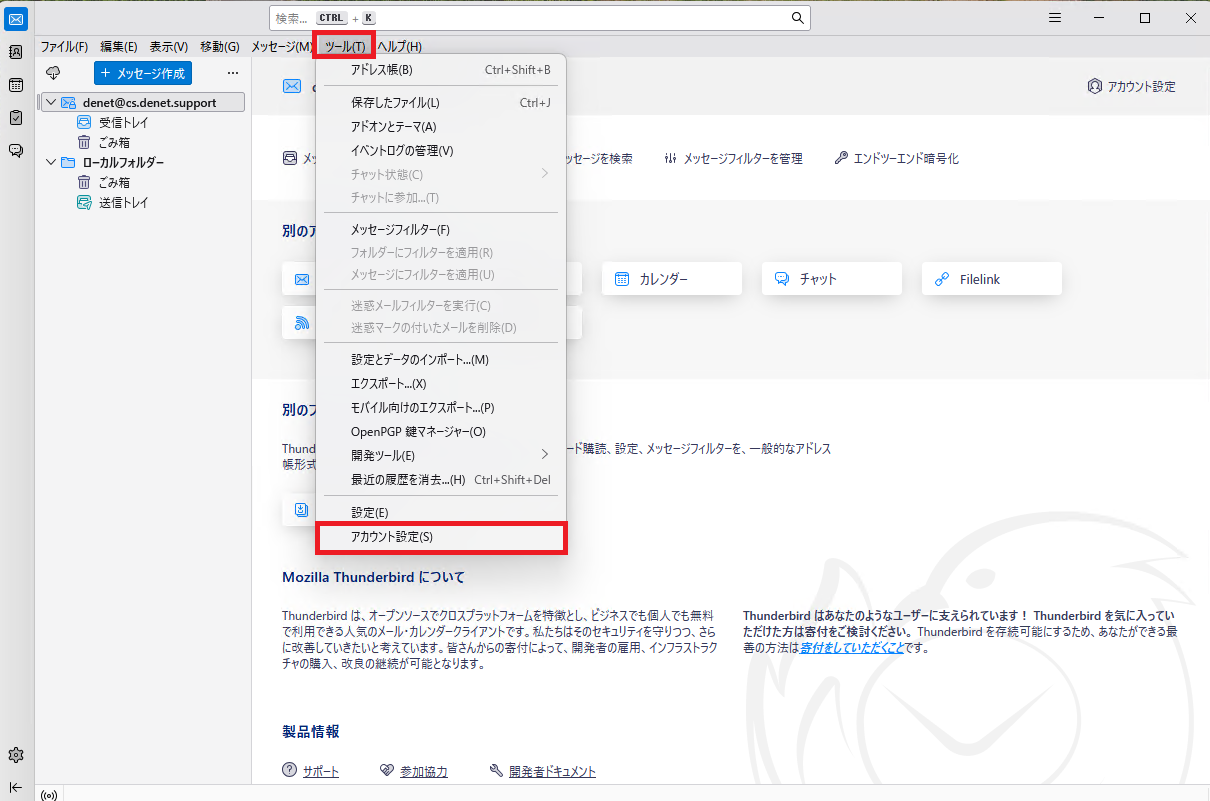Choose 設定とデータのインポート...(M) entry
The height and width of the screenshot is (801, 1210).
(441, 360)
